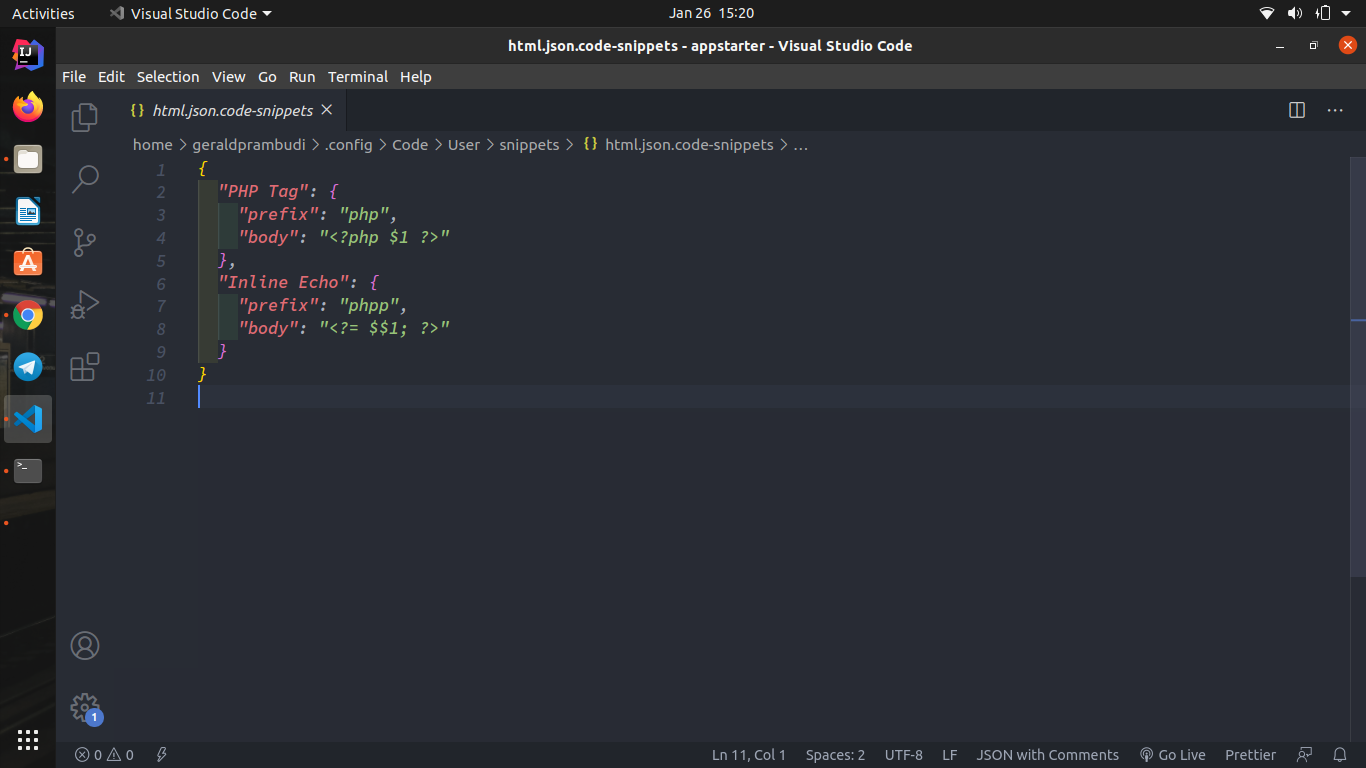The image size is (1366, 768).
Task: Open LibreOffice Writer from the dock
Action: pyautogui.click(x=28, y=210)
